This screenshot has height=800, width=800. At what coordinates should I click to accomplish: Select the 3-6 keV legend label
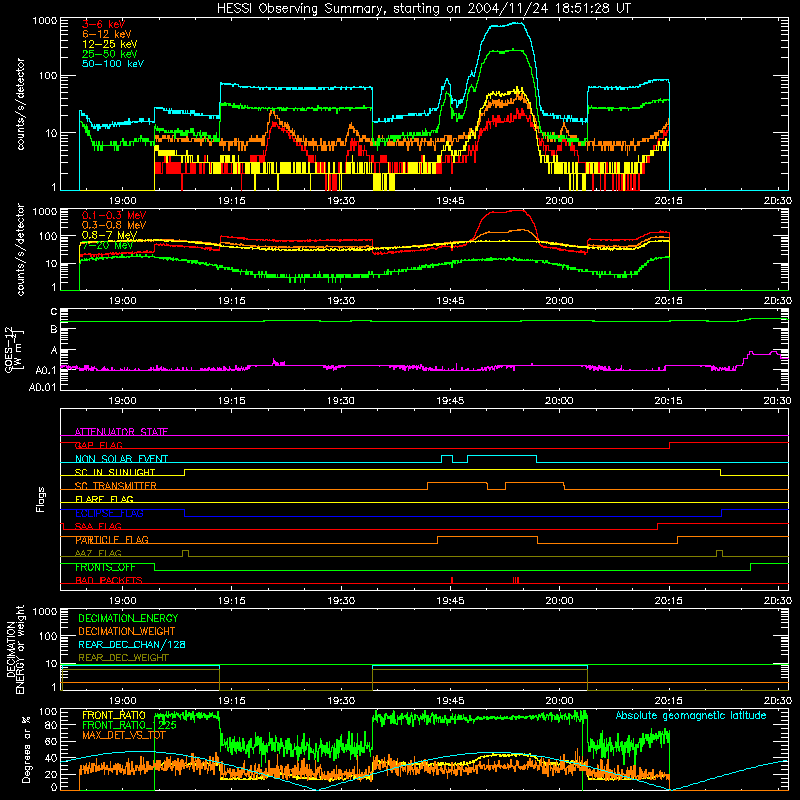(x=103, y=24)
